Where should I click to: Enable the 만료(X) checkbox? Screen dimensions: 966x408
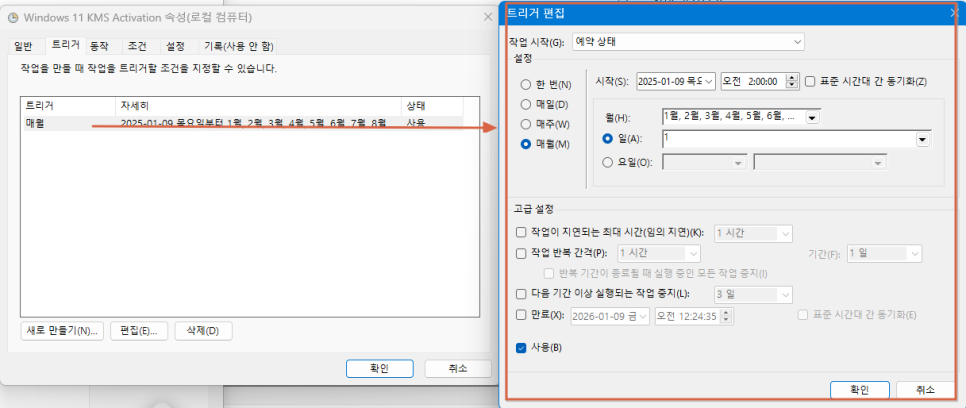click(520, 314)
